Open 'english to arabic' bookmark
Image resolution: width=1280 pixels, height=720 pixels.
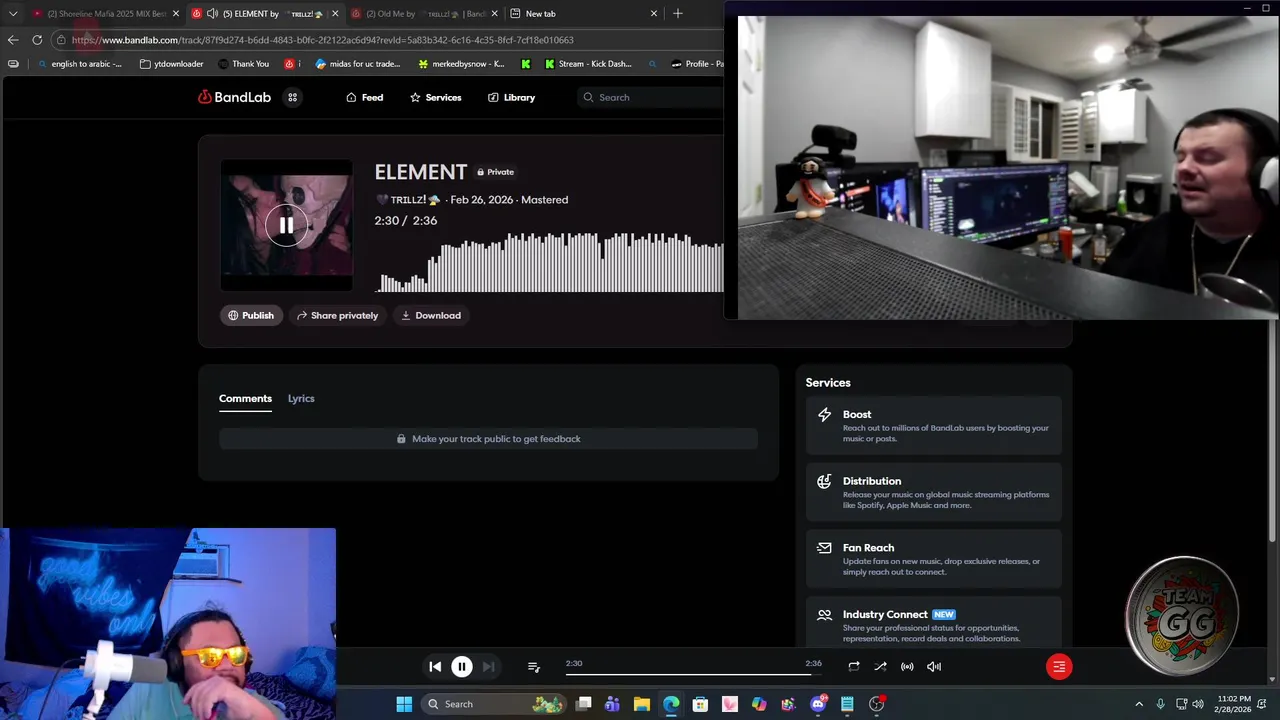click(79, 64)
